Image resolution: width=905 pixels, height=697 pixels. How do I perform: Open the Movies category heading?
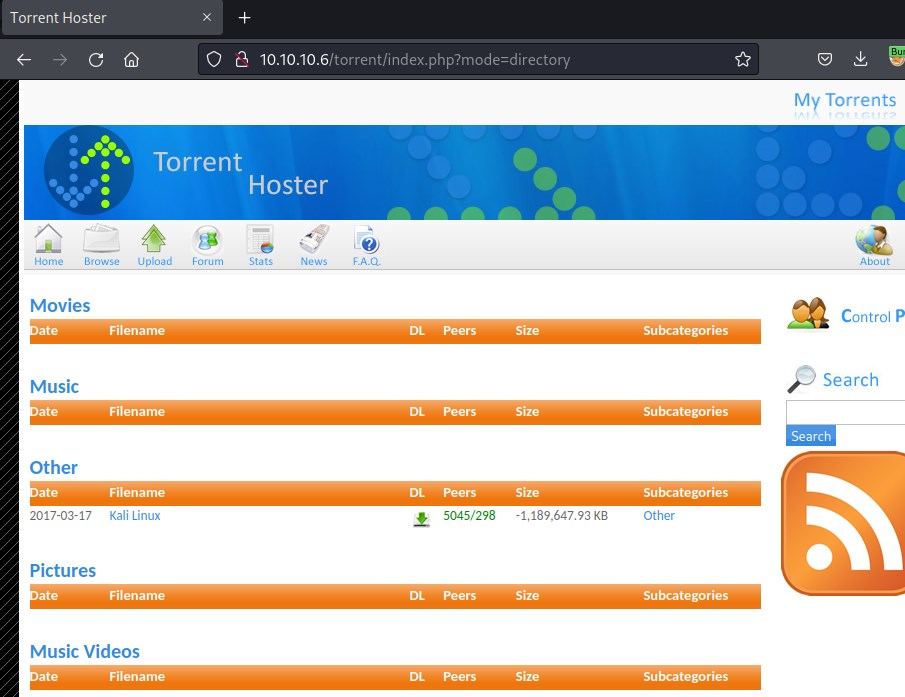[60, 306]
